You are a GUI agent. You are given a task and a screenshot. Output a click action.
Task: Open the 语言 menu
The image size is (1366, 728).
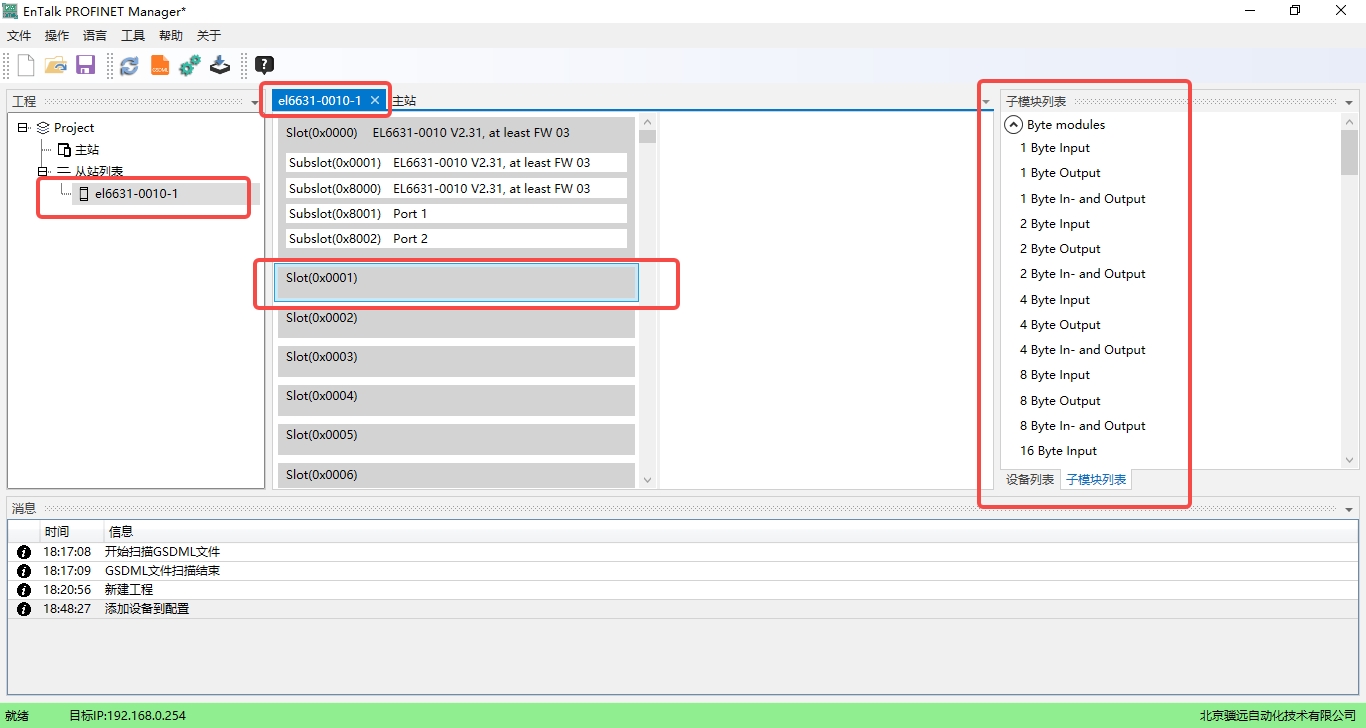[95, 36]
